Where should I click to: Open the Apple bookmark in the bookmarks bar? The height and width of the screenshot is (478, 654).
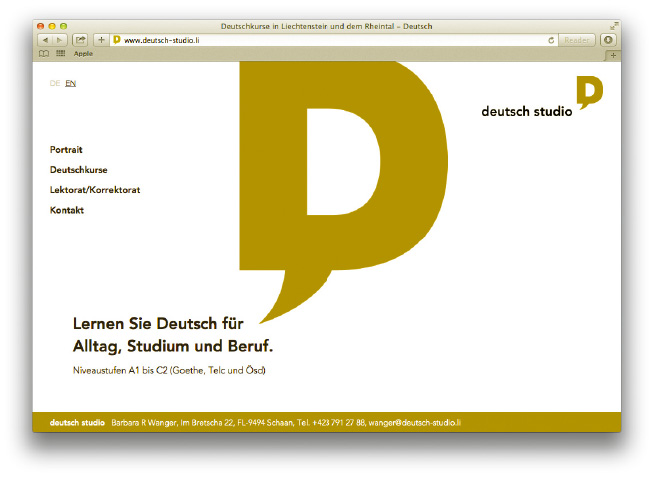[82, 53]
